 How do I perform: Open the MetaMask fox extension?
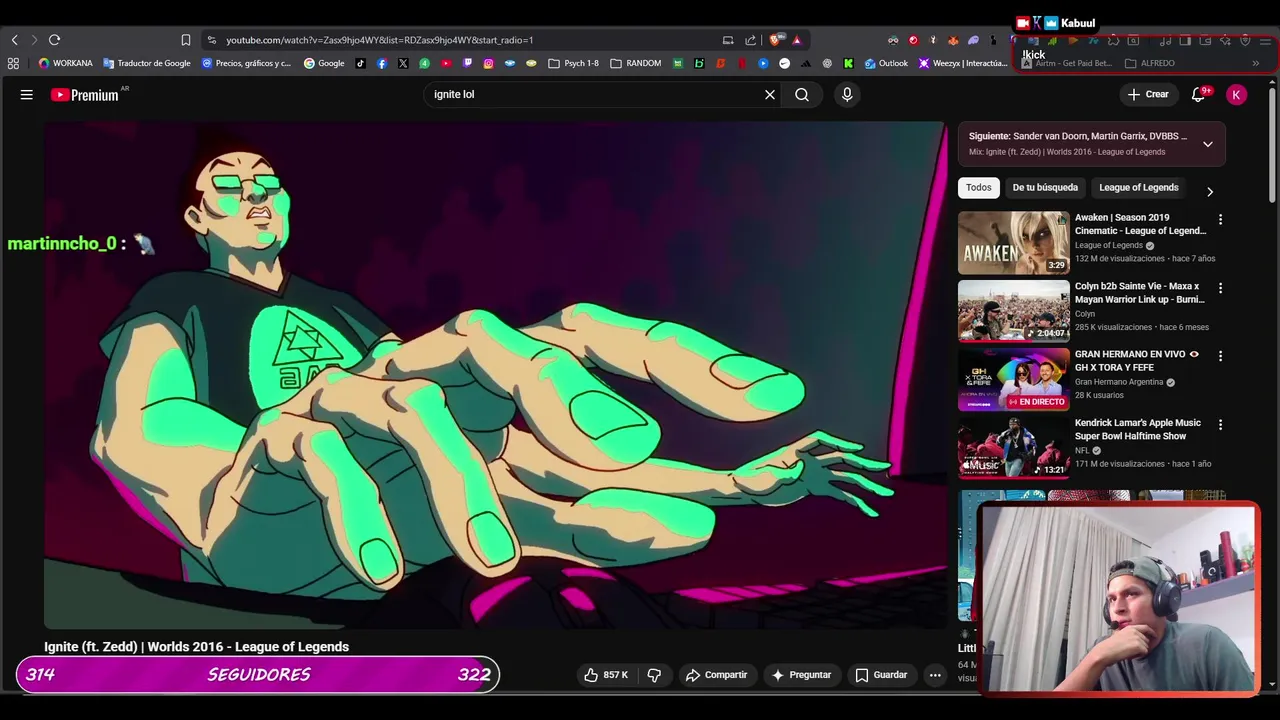pyautogui.click(x=953, y=40)
